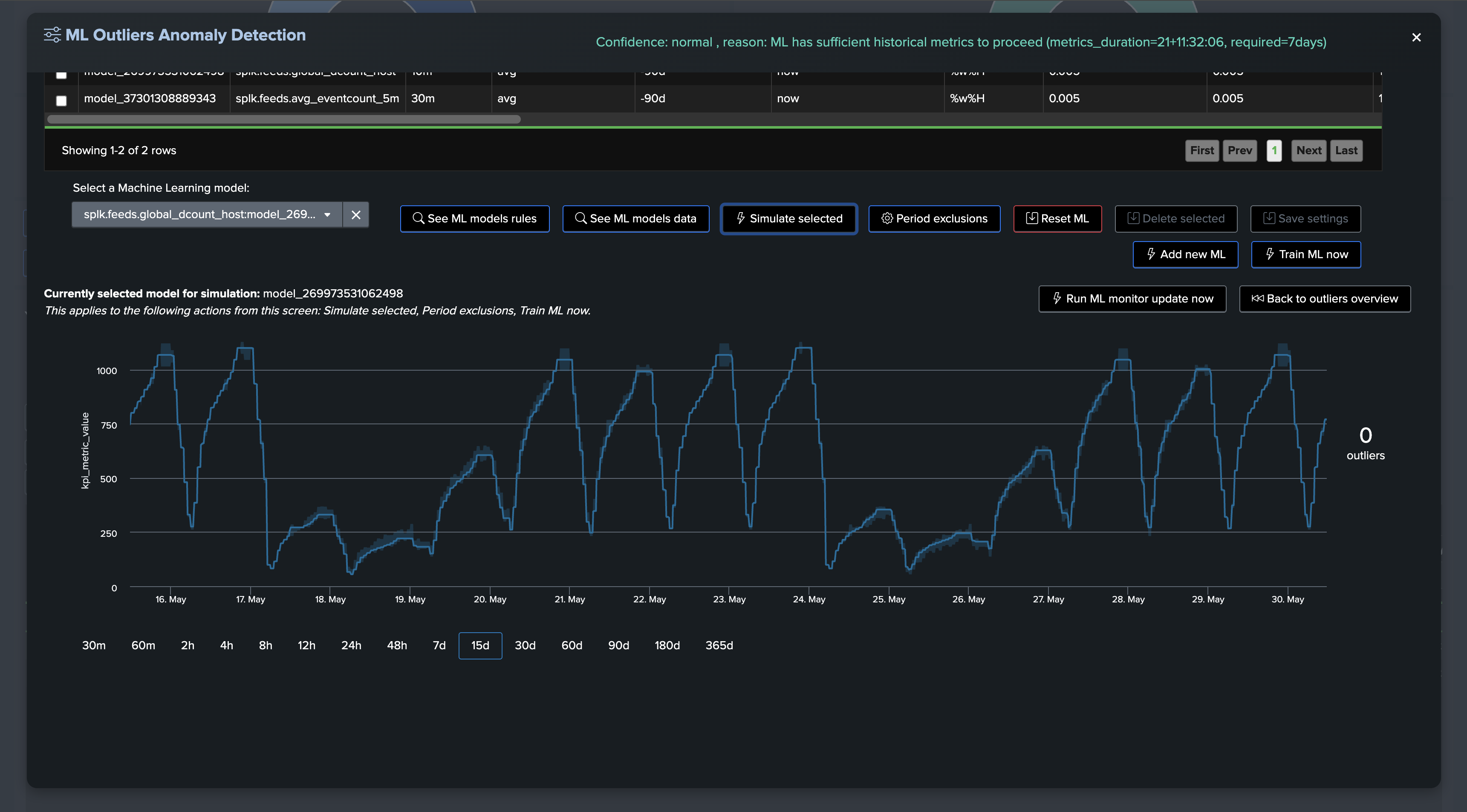Click the gear icon on Period exclusions
The image size is (1467, 812).
tap(887, 219)
